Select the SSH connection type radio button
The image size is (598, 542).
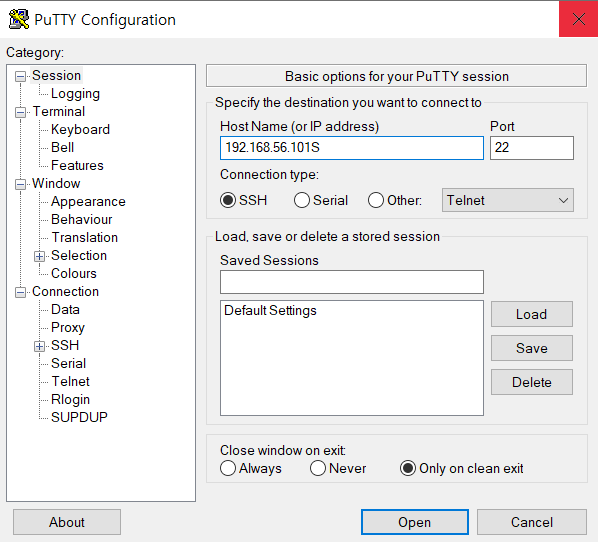(228, 200)
